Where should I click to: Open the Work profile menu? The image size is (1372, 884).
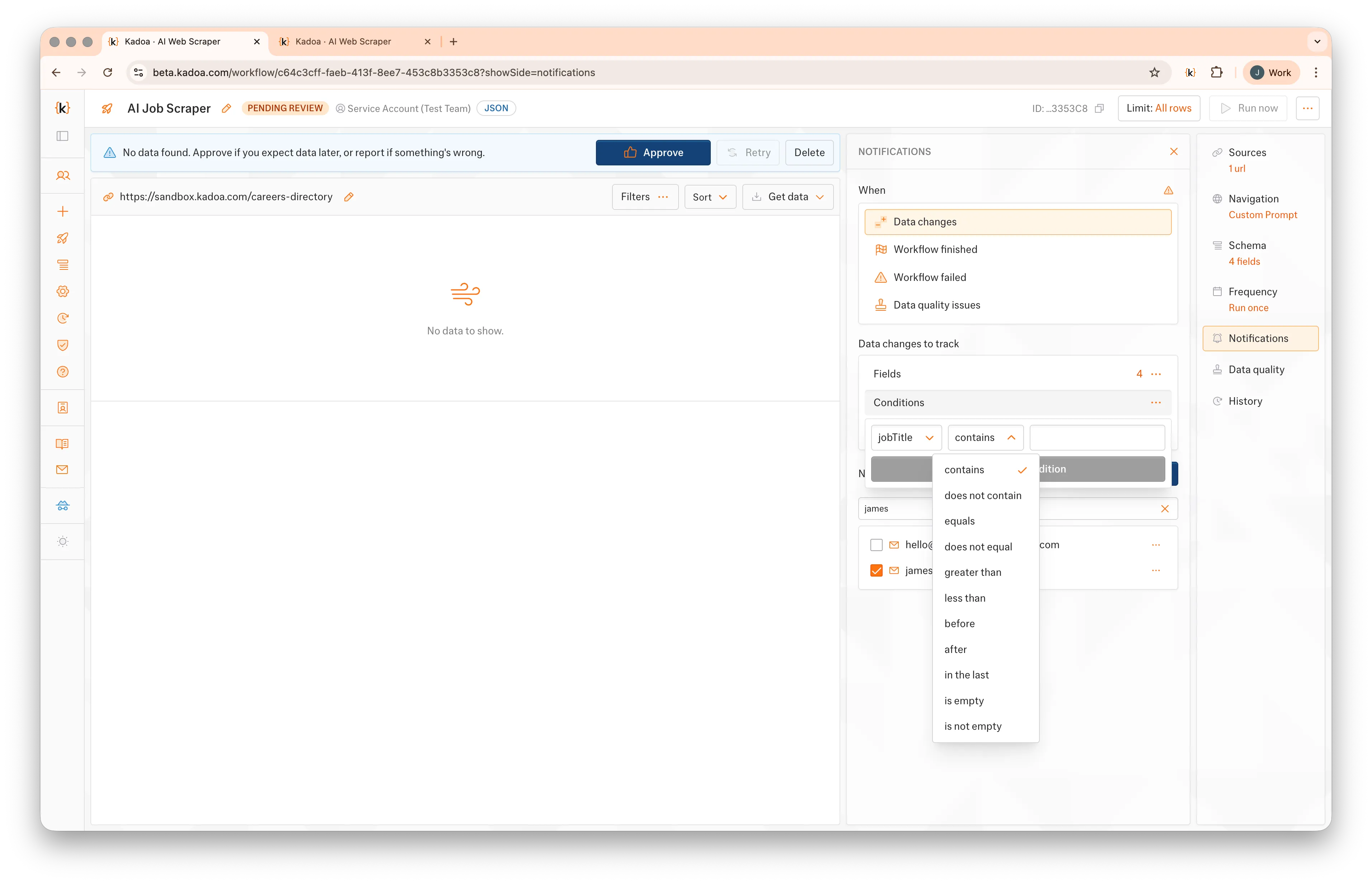(x=1271, y=72)
